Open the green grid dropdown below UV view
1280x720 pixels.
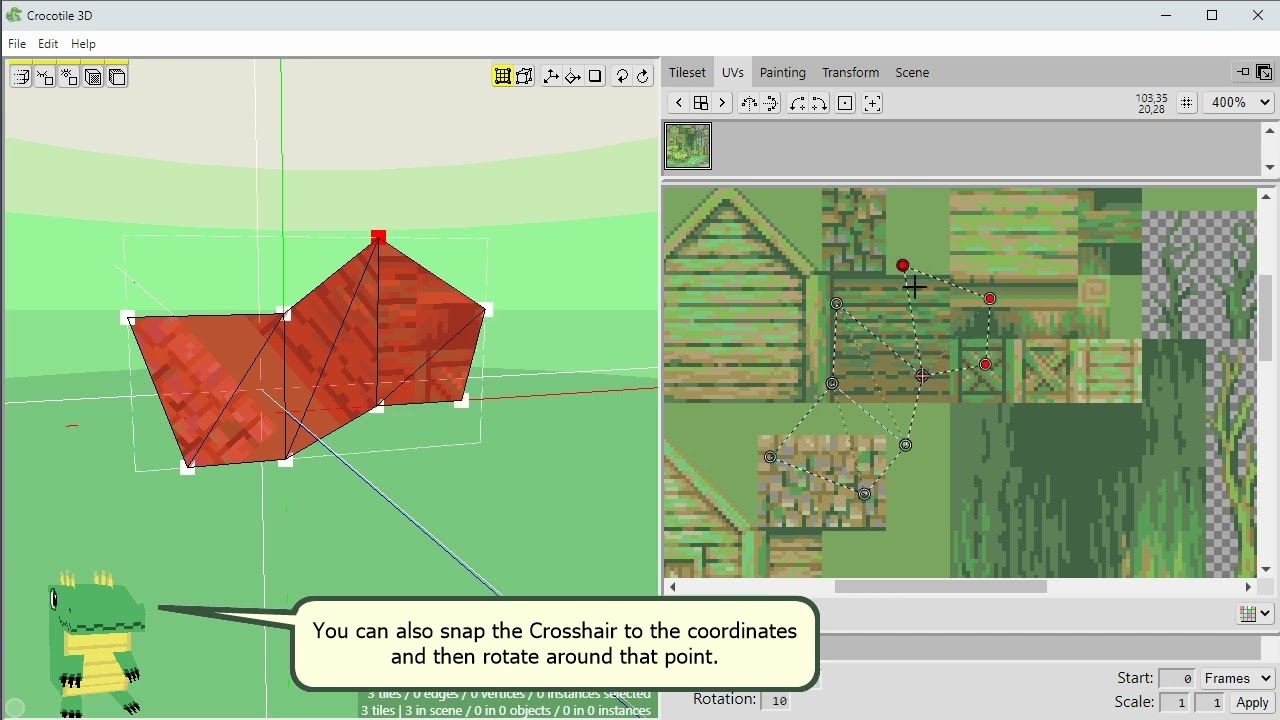pyautogui.click(x=1255, y=614)
